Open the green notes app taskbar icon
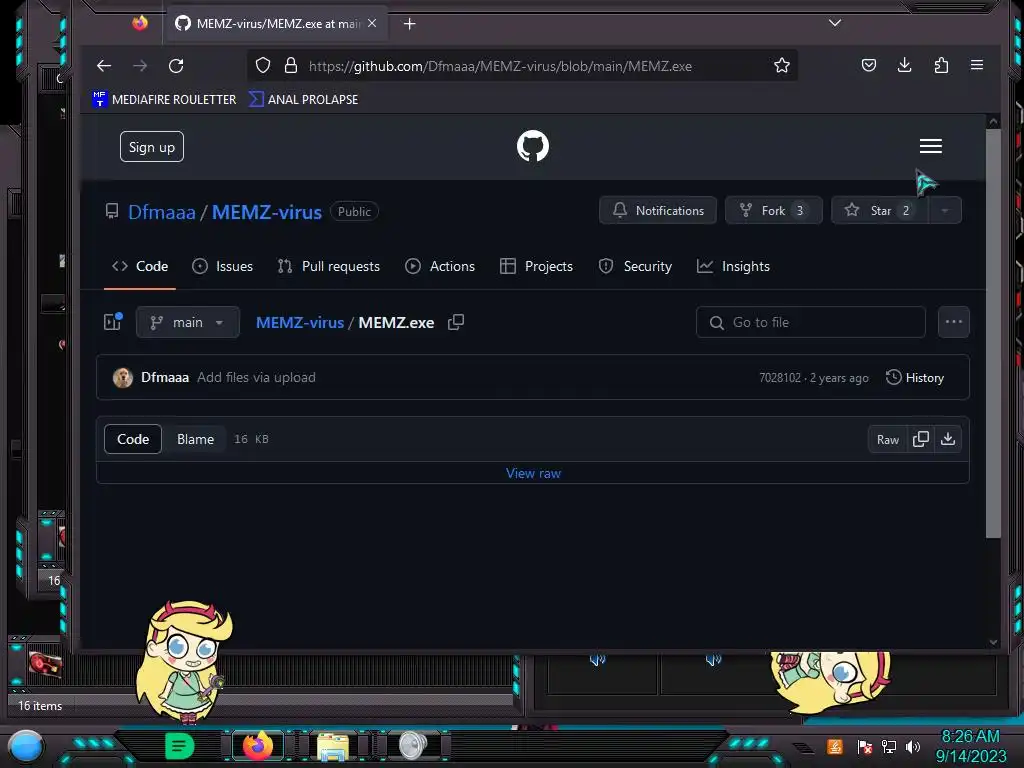This screenshot has height=768, width=1024. [180, 746]
